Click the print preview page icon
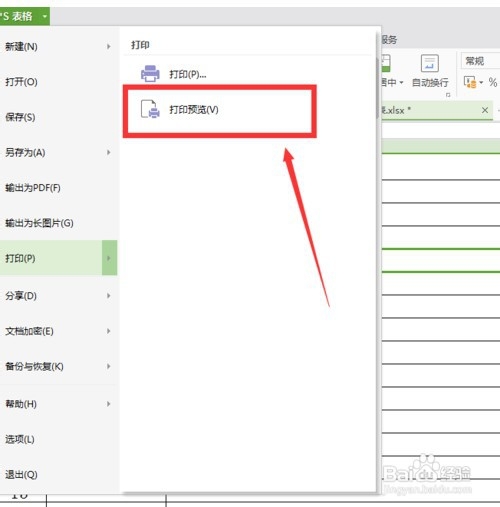This screenshot has width=500, height=507. click(x=150, y=109)
